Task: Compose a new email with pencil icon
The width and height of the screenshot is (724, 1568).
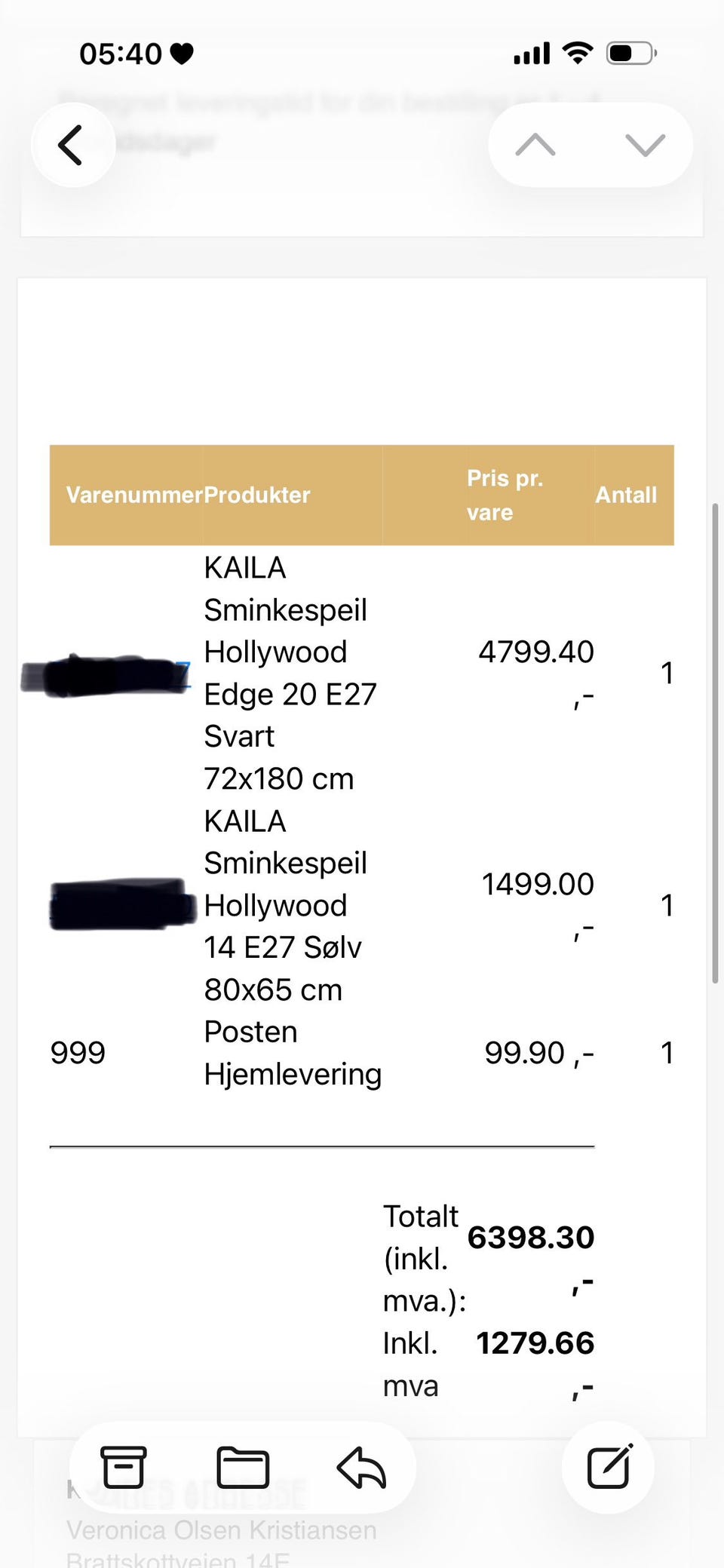Action: [609, 1467]
